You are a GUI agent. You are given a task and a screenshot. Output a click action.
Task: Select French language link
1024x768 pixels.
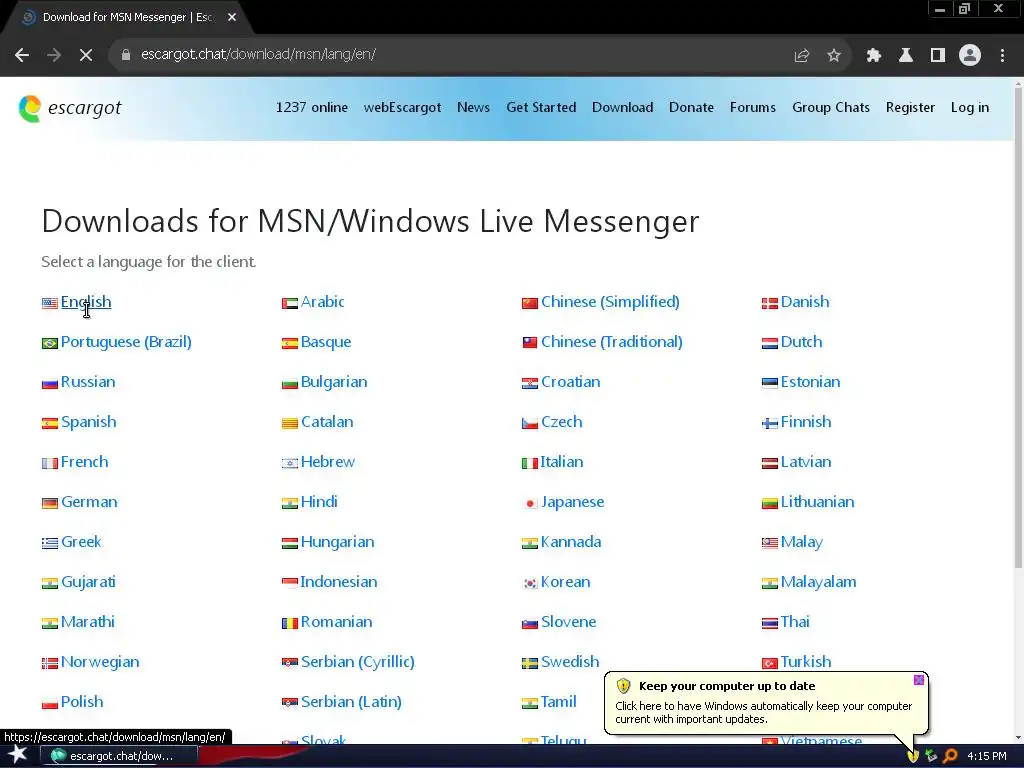[84, 462]
